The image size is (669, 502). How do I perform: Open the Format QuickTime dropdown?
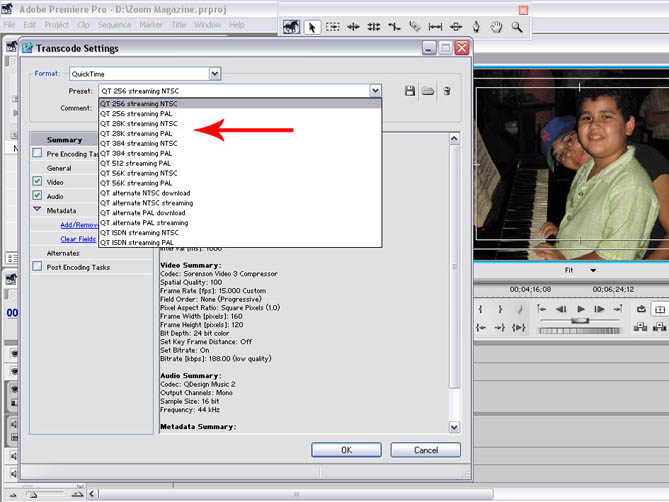click(214, 73)
